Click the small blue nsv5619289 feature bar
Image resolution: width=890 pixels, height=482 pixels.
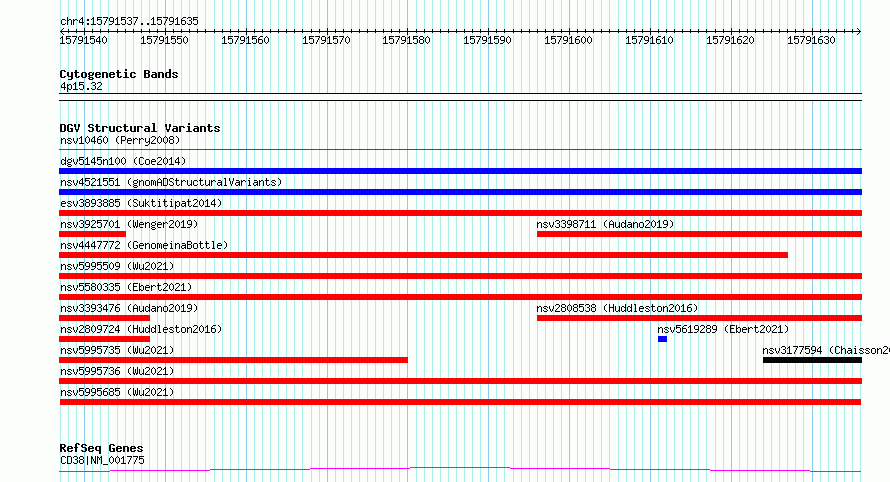[662, 339]
